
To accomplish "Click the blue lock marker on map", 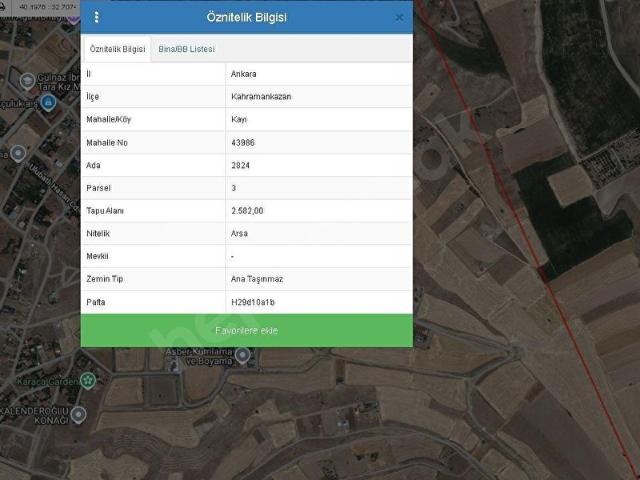I will point(48,102).
